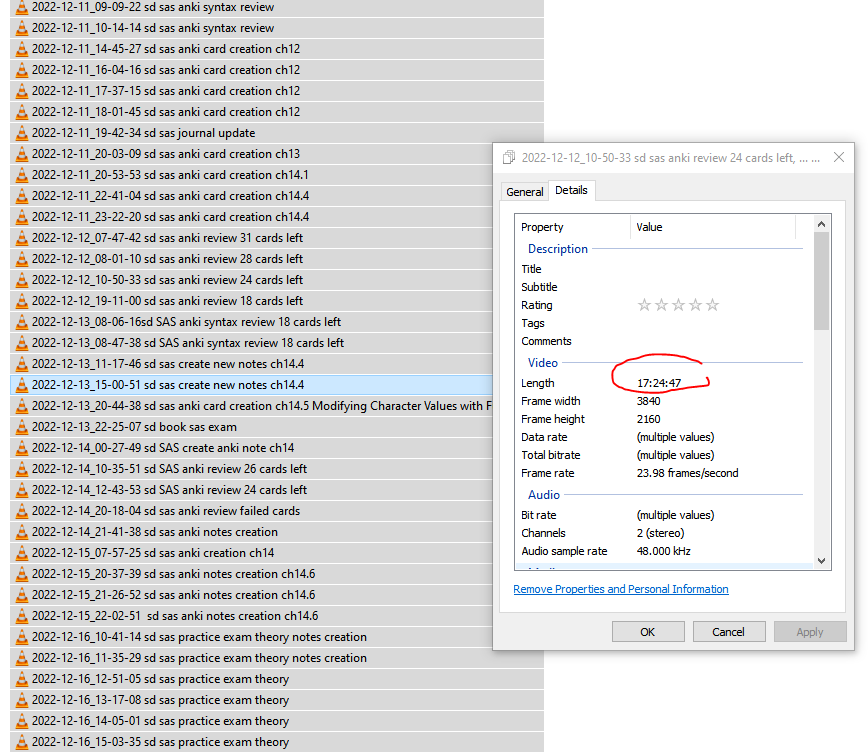868x754 pixels.
Task: Click the Apply button
Action: click(x=810, y=631)
